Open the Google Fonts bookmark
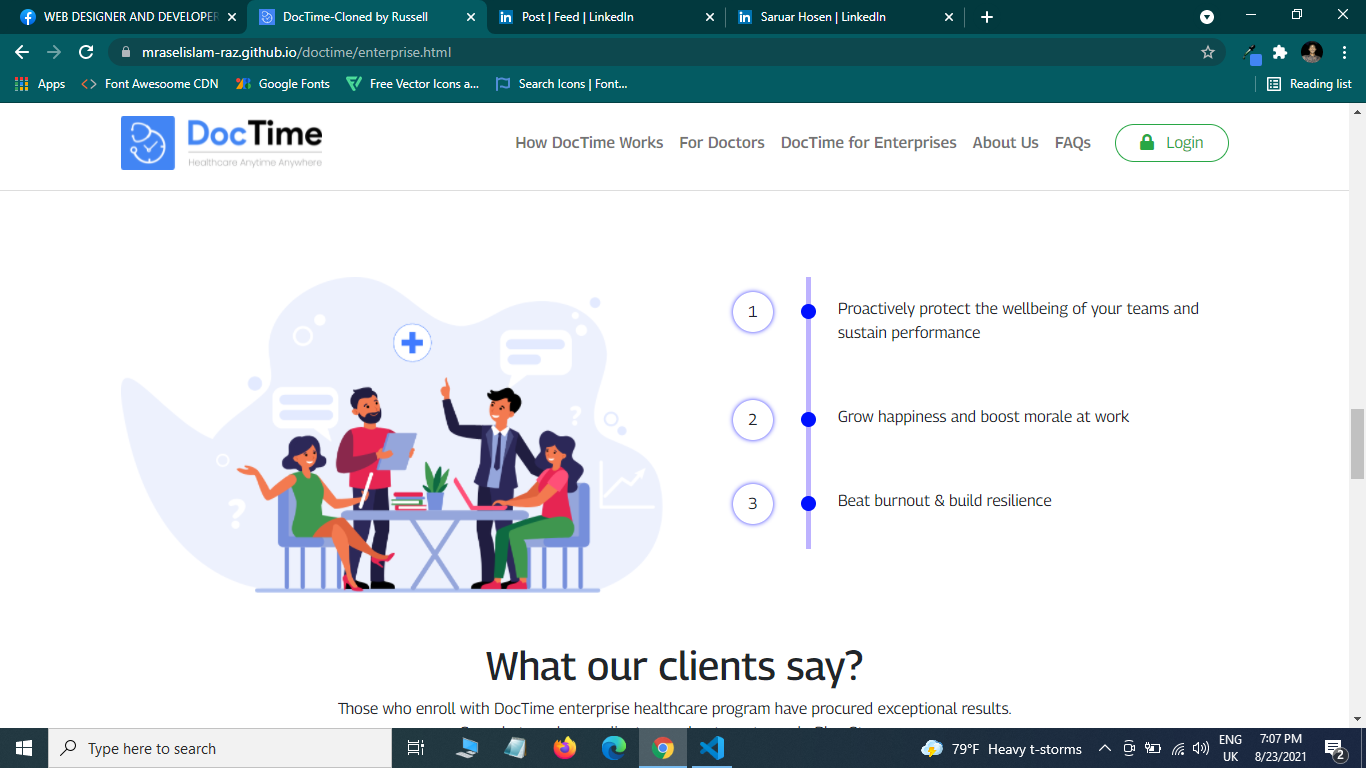1366x768 pixels. pos(283,84)
